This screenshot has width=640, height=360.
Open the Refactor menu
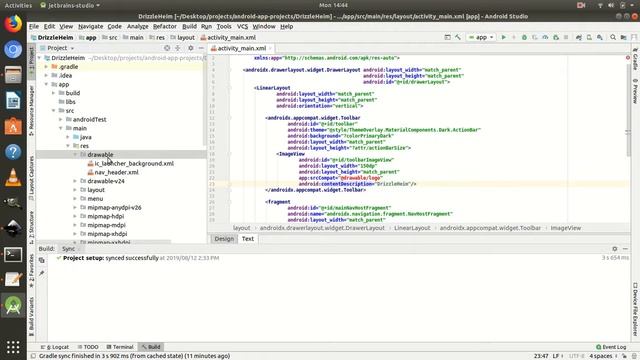[x=165, y=27]
